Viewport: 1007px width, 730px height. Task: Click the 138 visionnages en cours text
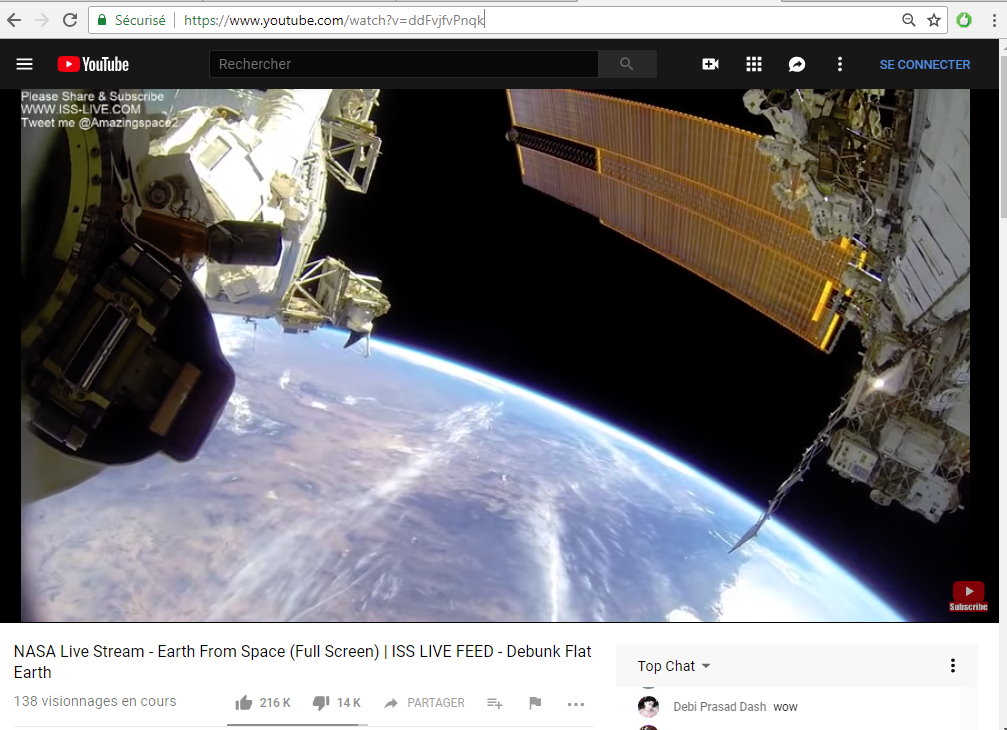pos(95,701)
